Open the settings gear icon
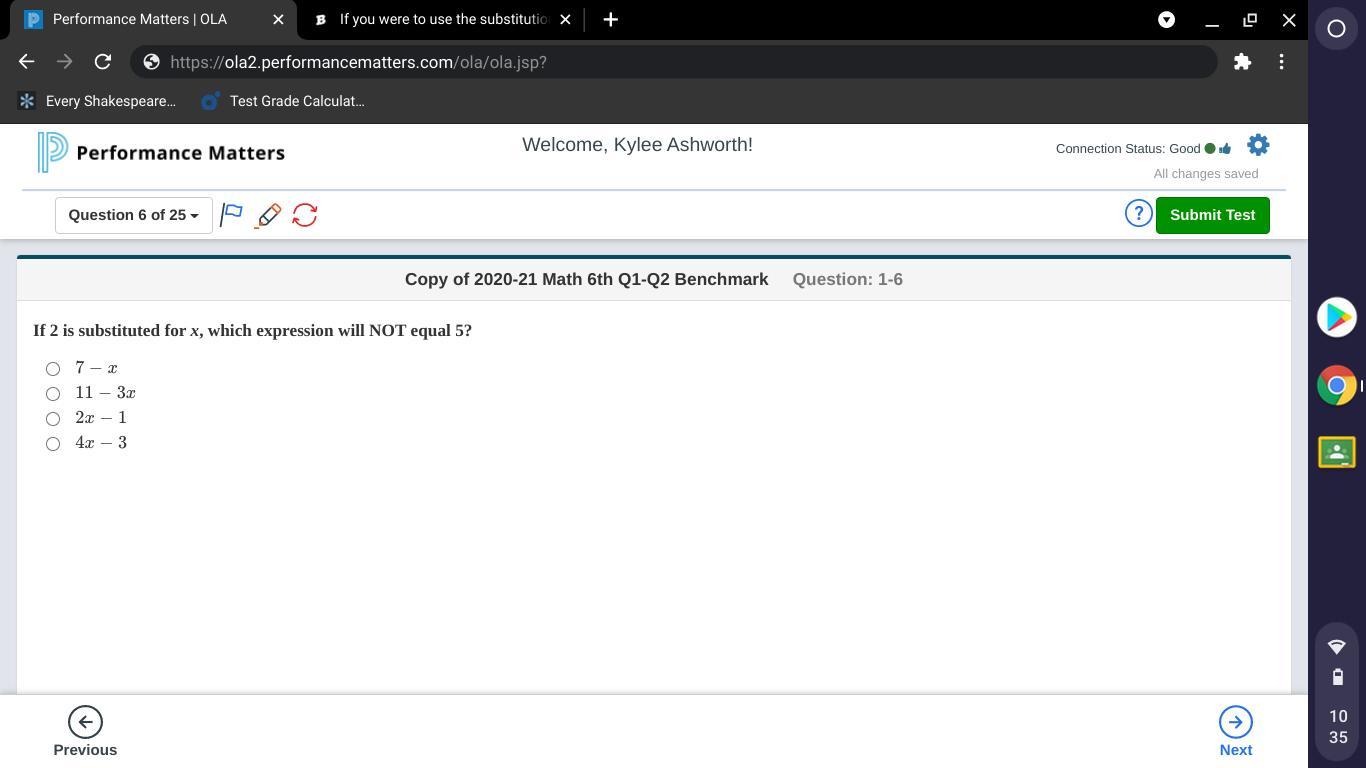The height and width of the screenshot is (768, 1366). click(1258, 146)
